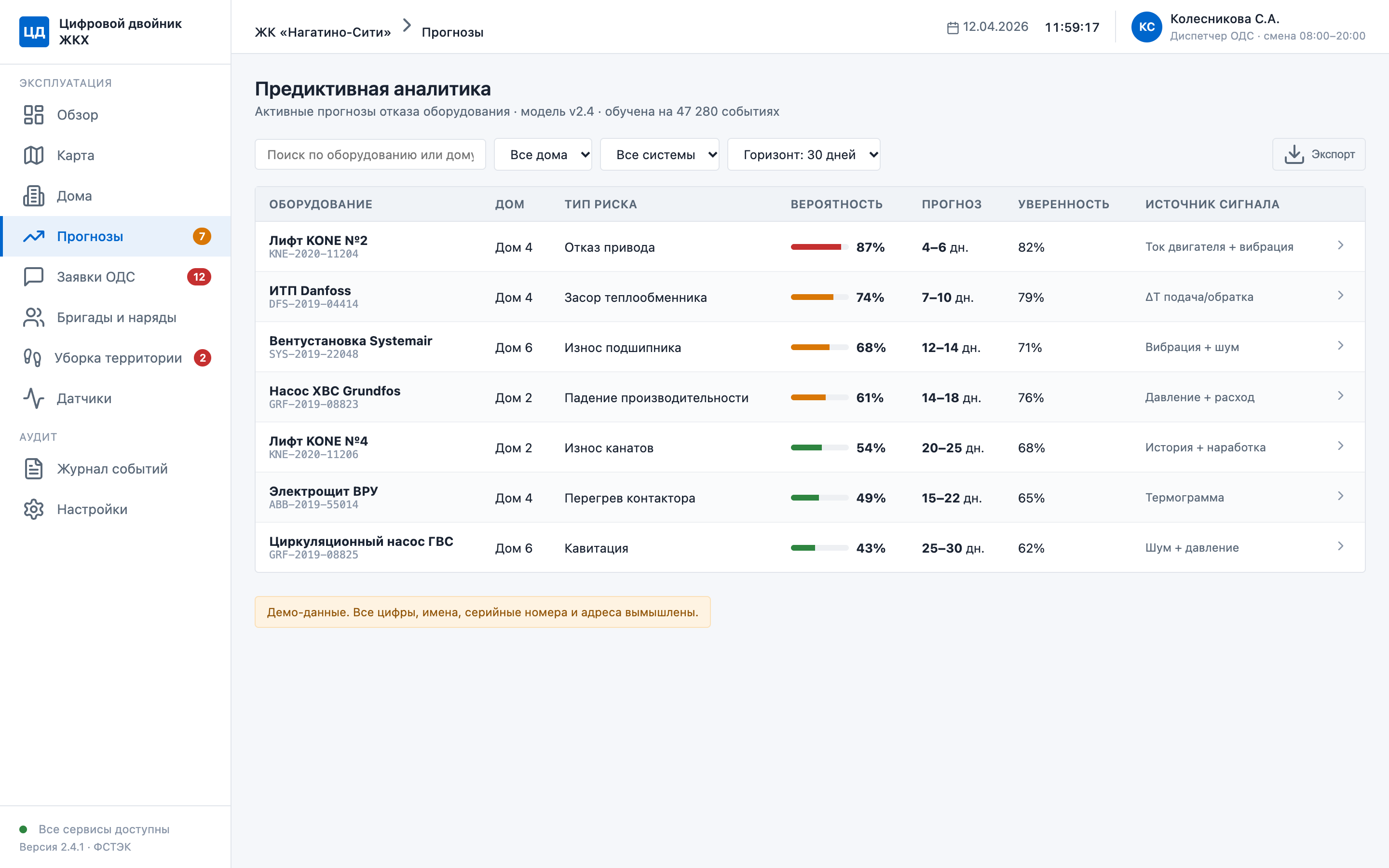
Task: Open the Все системы dropdown filter
Action: (x=659, y=154)
